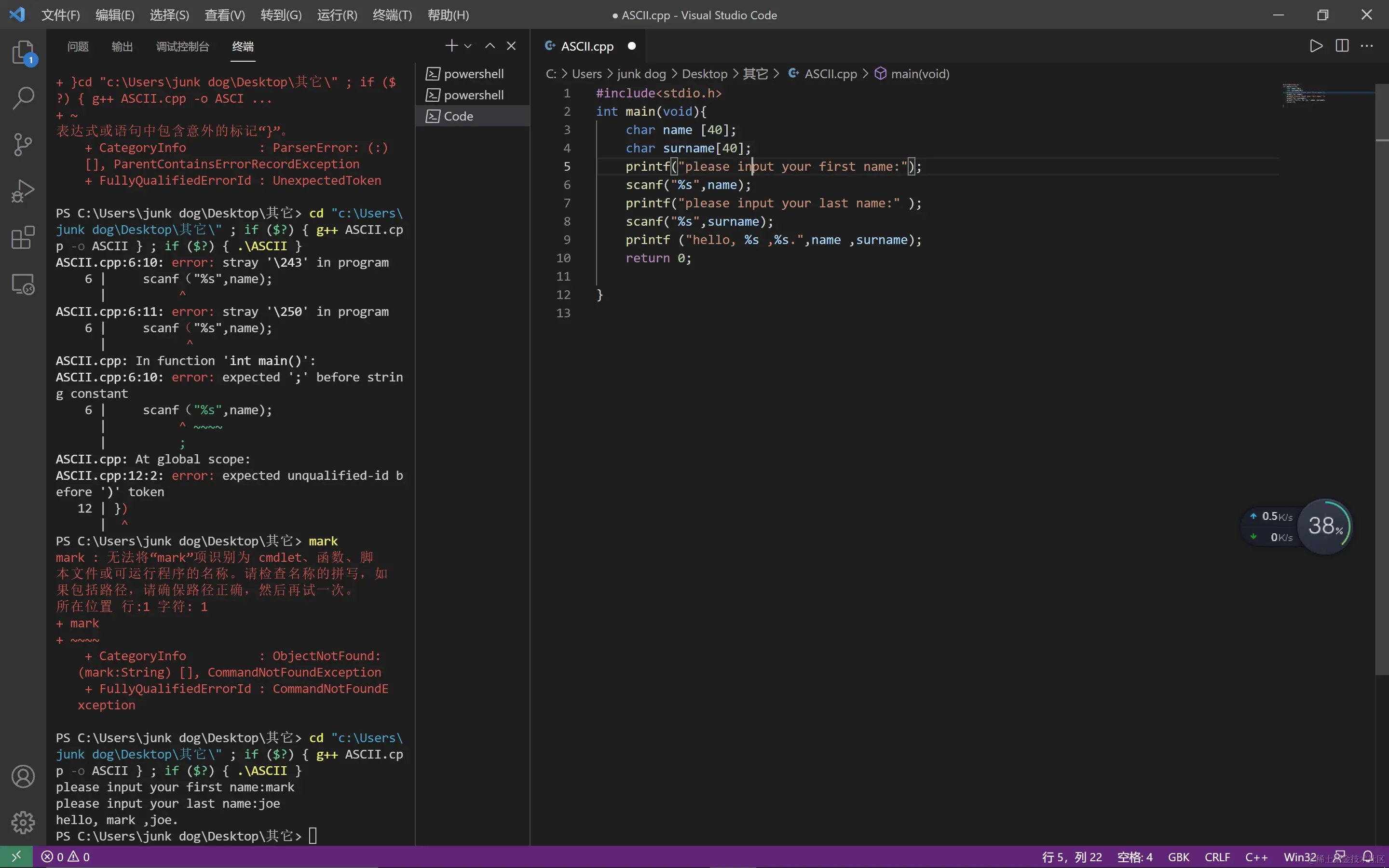The width and height of the screenshot is (1389, 868).
Task: Run the code with play button
Action: click(x=1316, y=46)
